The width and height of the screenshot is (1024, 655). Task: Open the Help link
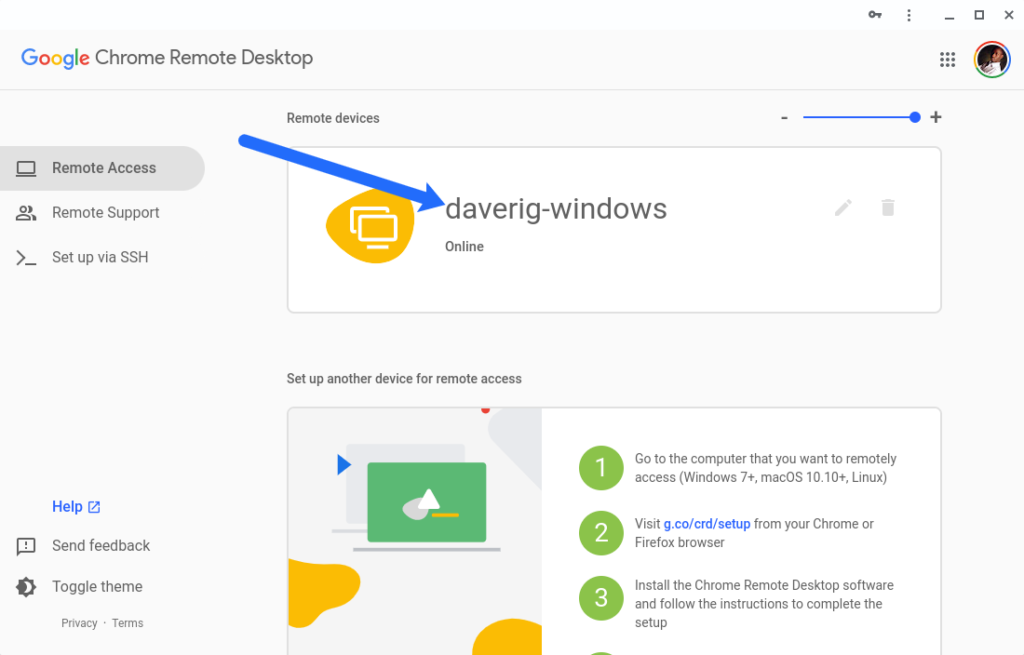(x=76, y=507)
